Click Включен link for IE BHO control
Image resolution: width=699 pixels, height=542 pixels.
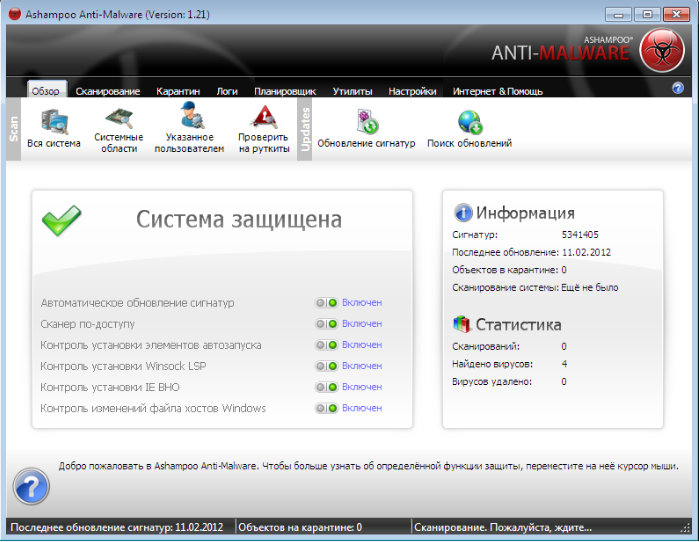point(362,386)
